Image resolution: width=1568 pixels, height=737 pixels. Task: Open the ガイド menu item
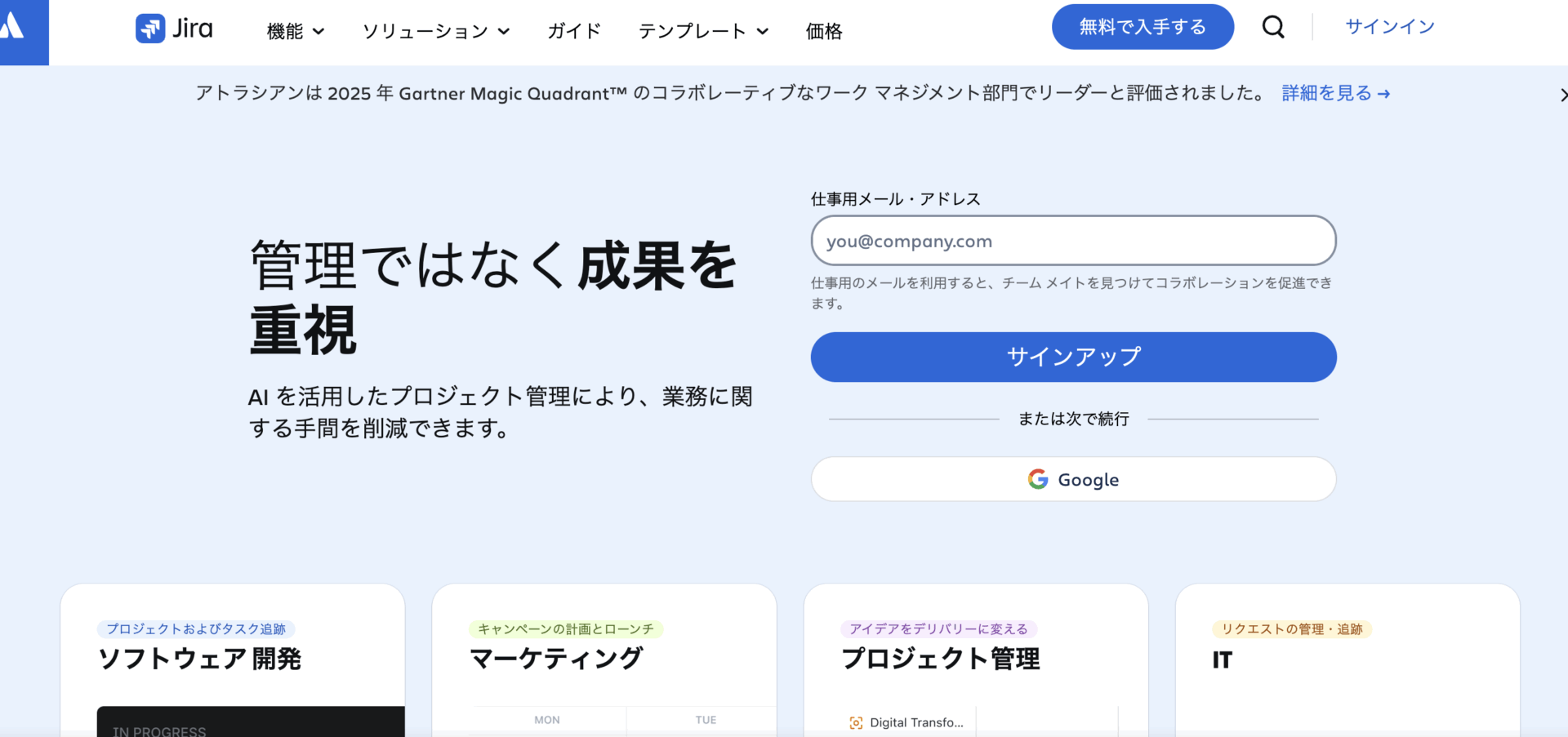pos(574,31)
